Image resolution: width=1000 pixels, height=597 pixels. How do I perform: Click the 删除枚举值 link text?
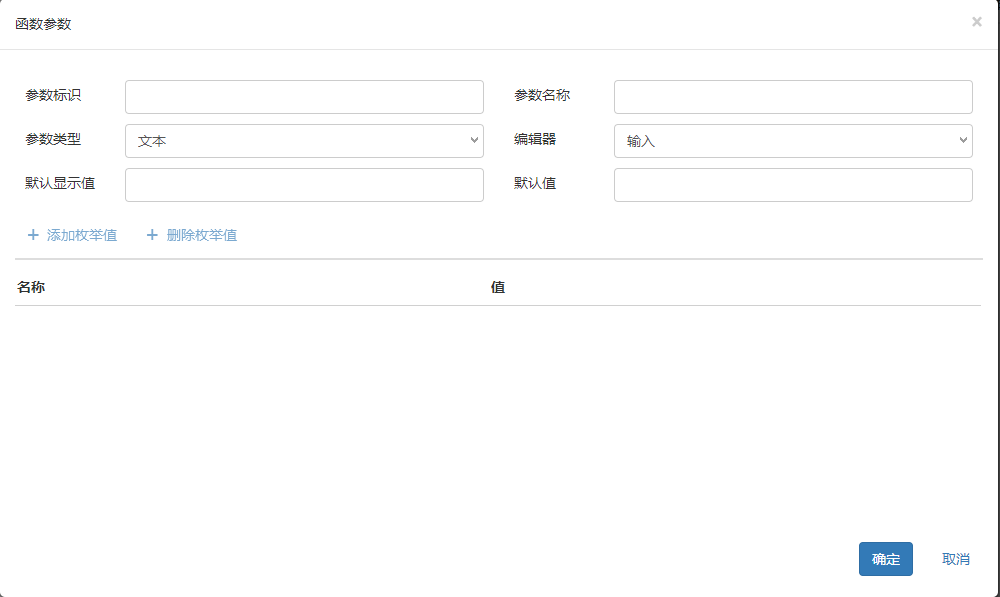pyautogui.click(x=202, y=235)
